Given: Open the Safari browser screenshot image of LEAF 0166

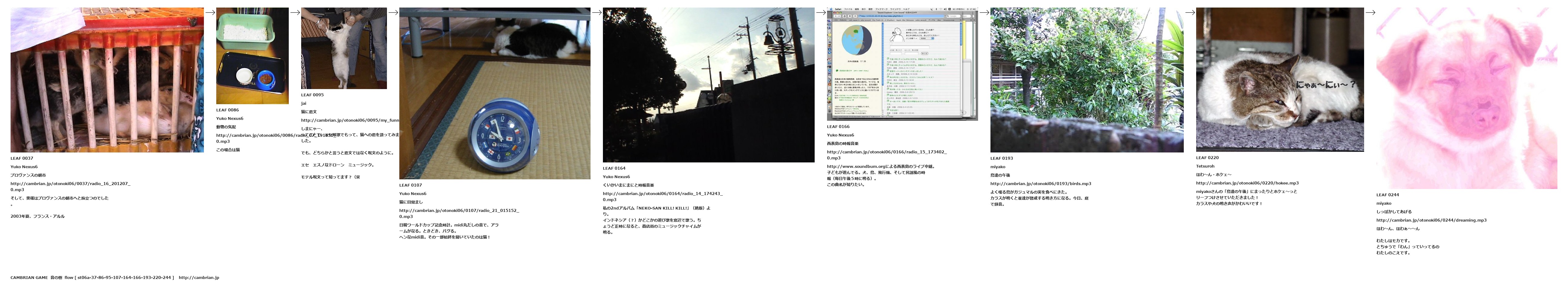Looking at the screenshot, I should 902,64.
